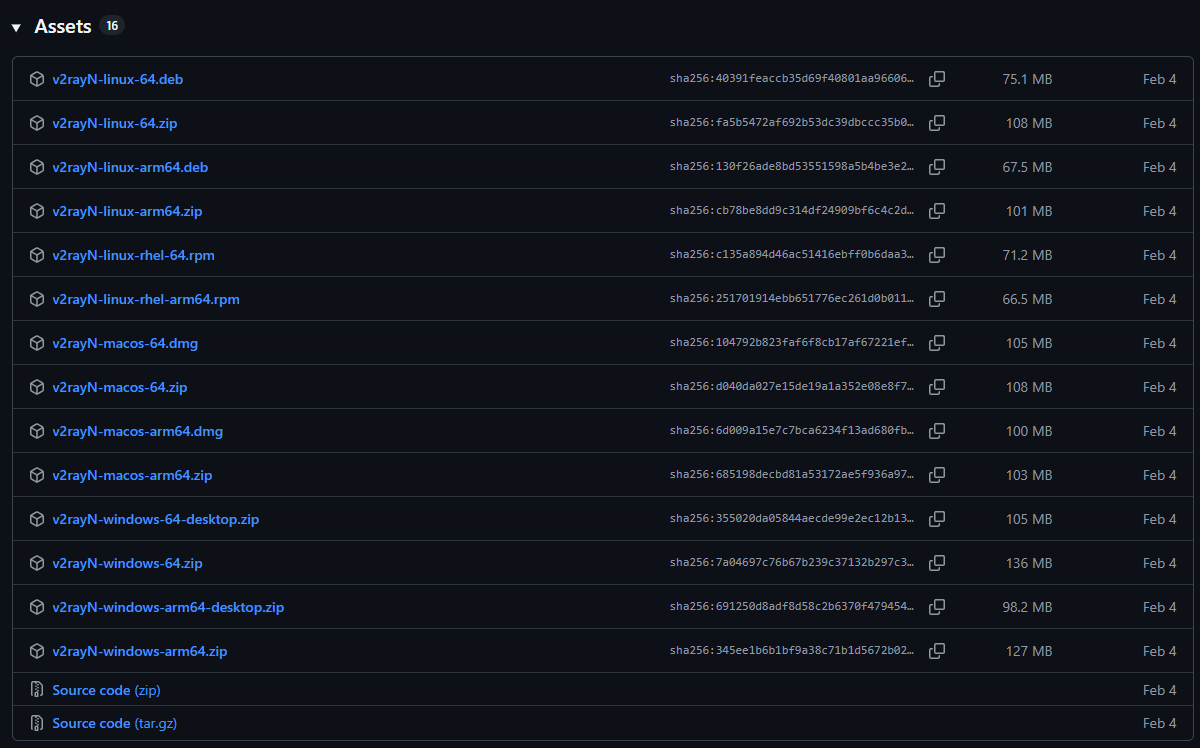Download v2rayN-linux-arm64.deb

point(130,167)
